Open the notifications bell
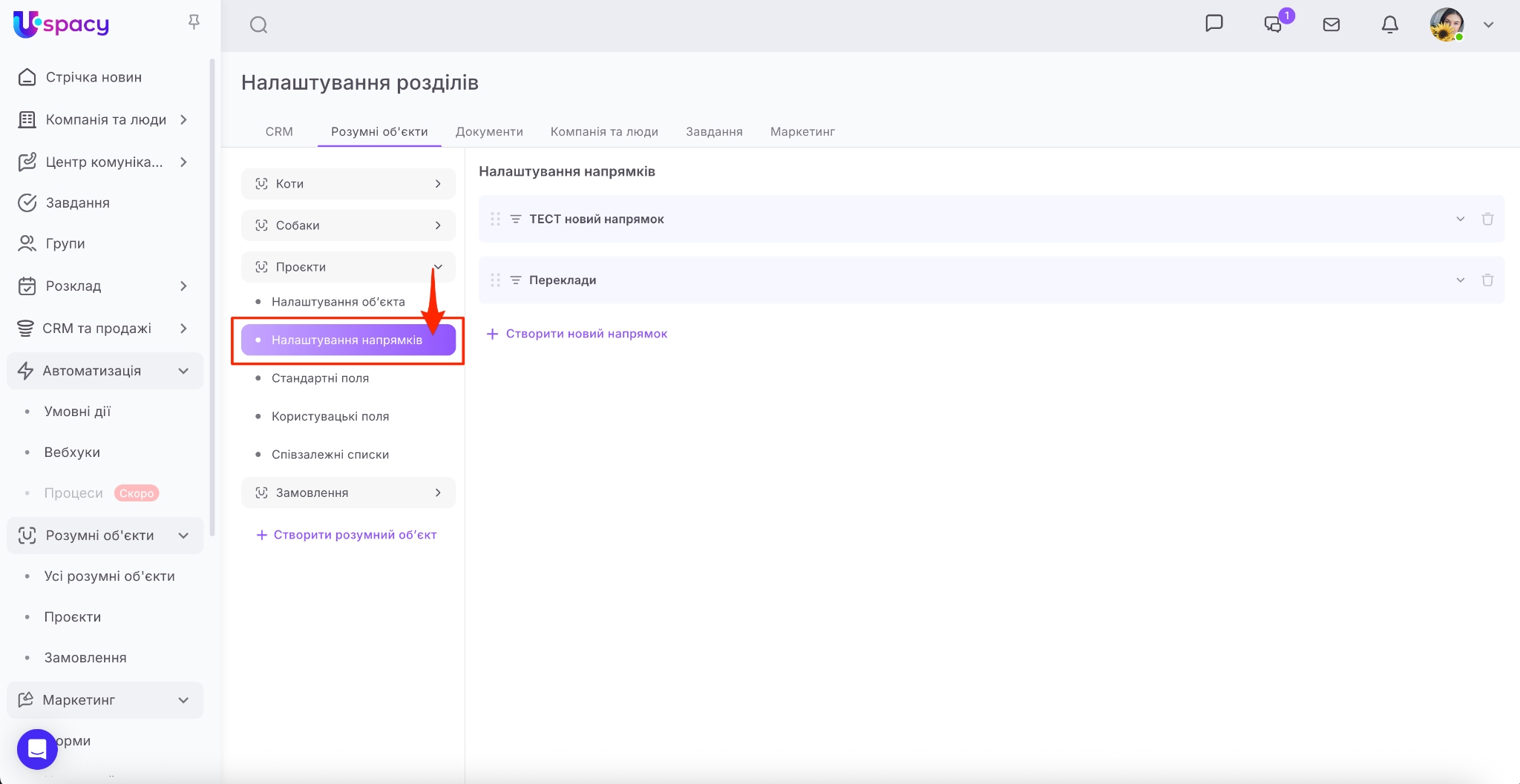The width and height of the screenshot is (1520, 784). (x=1389, y=25)
